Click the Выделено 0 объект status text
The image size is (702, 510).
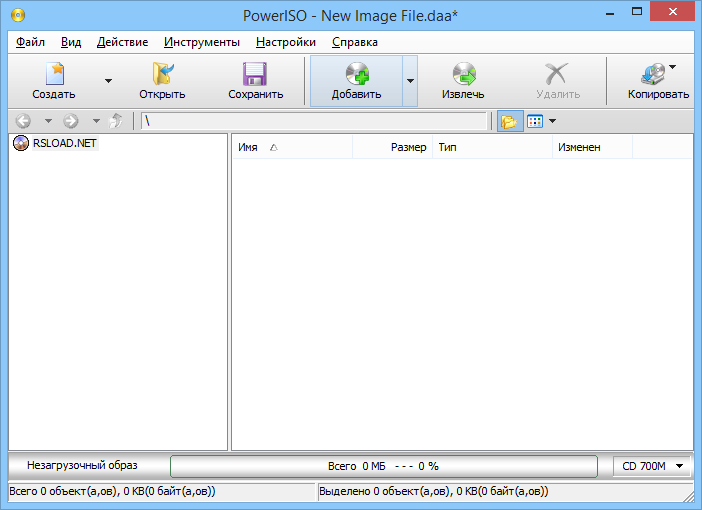433,491
